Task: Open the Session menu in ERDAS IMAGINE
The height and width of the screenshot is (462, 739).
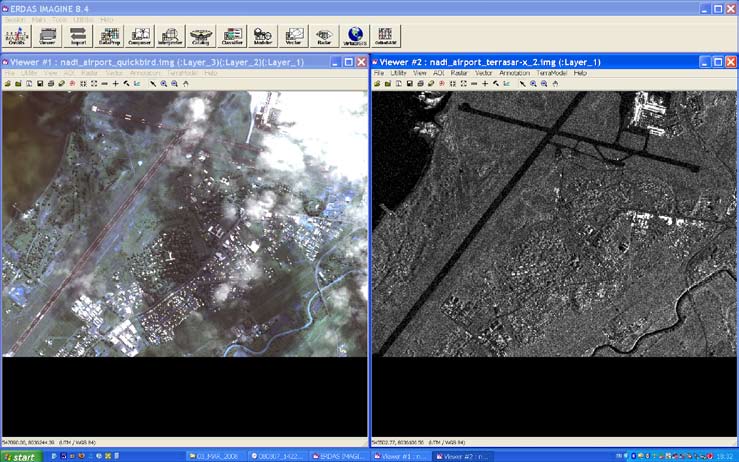Action: [x=13, y=19]
